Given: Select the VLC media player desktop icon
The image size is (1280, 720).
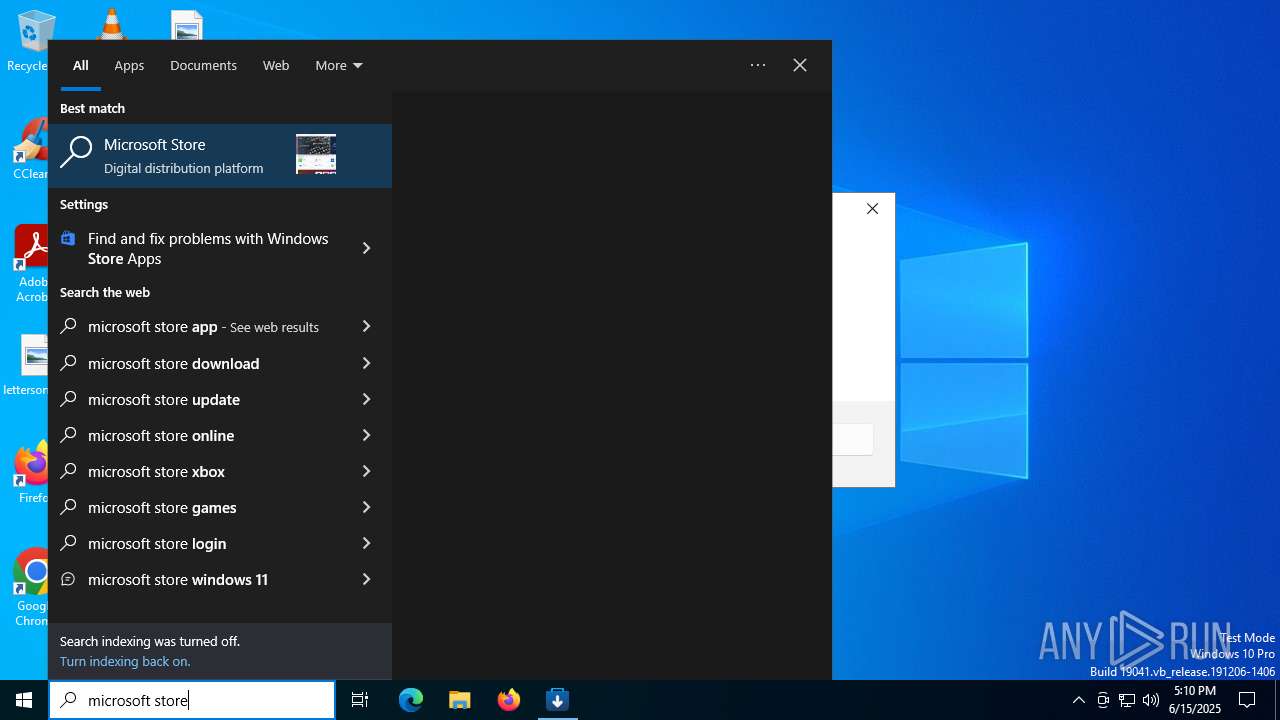Looking at the screenshot, I should pos(110,24).
